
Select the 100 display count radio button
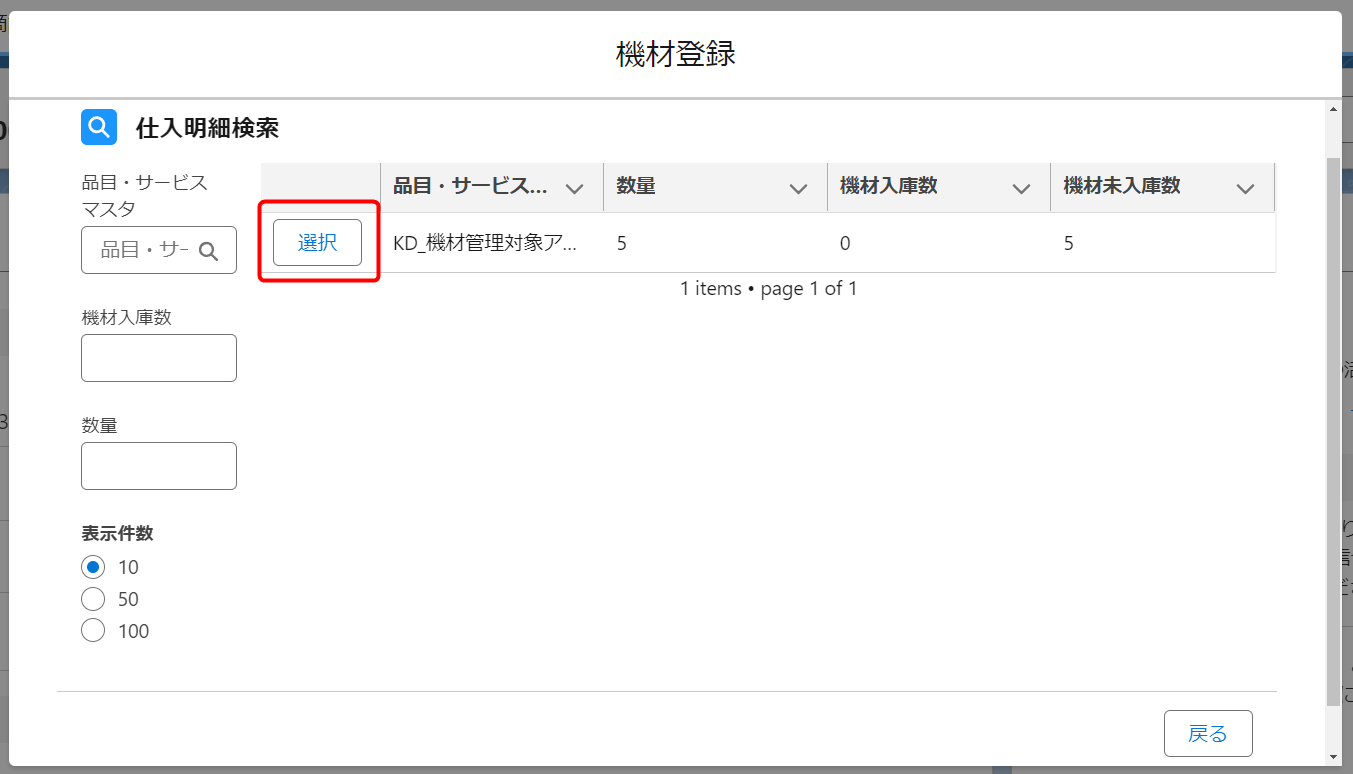93,631
